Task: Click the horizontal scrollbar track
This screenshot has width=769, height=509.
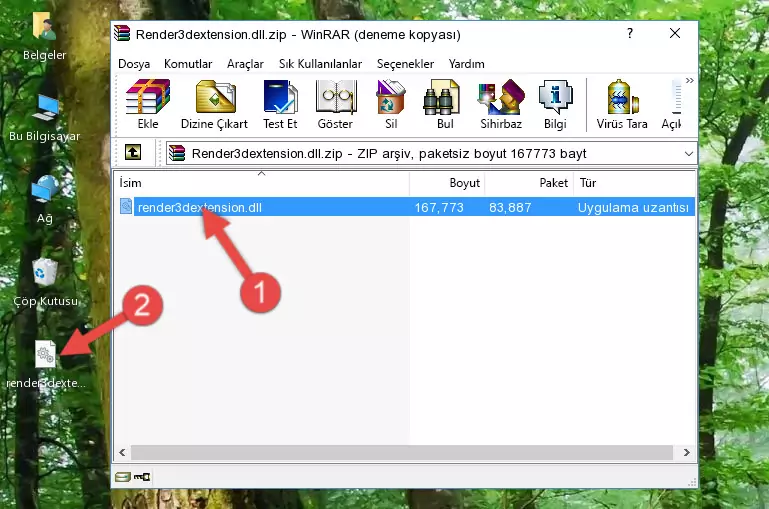Action: point(402,453)
